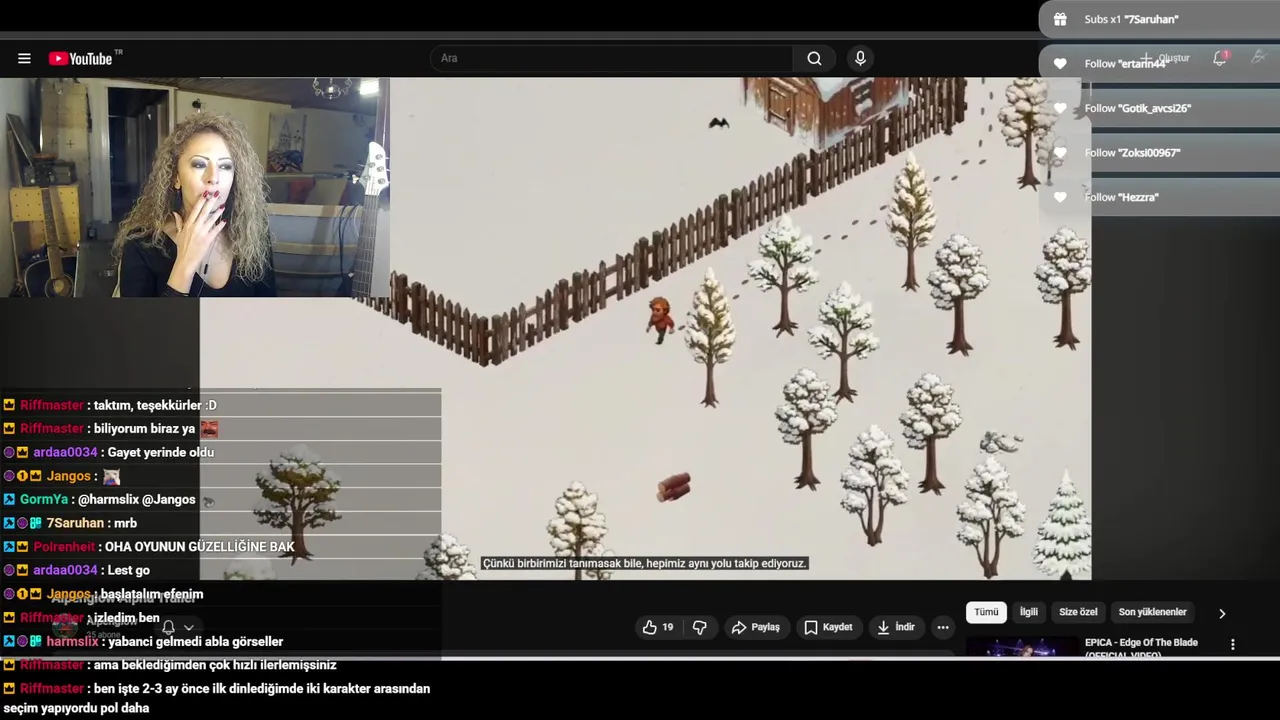The width and height of the screenshot is (1280, 720).
Task: Click the Subs x1 "7Saruhan" alert text
Action: coord(1131,19)
